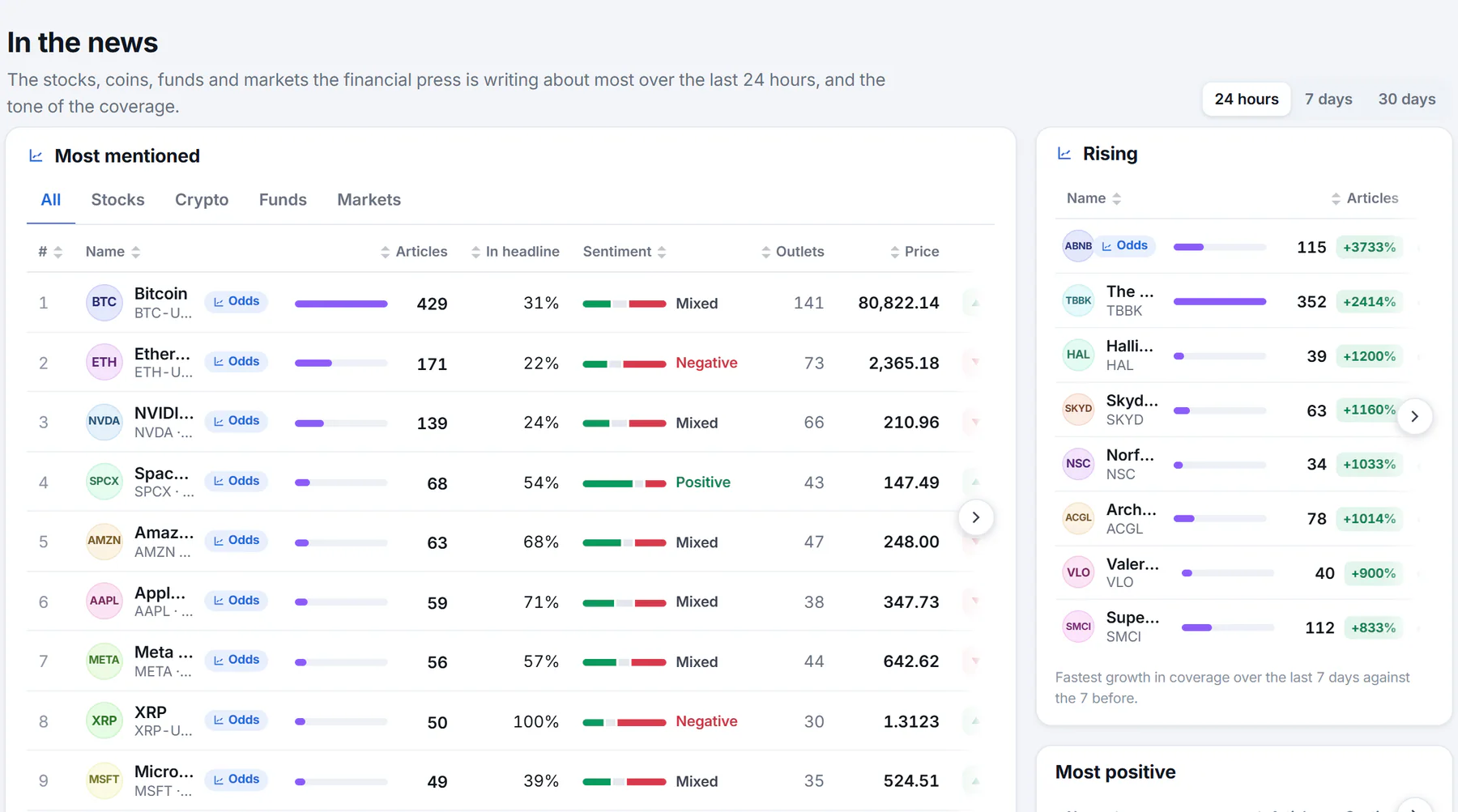Show the All tab
1458x812 pixels.
(x=51, y=200)
